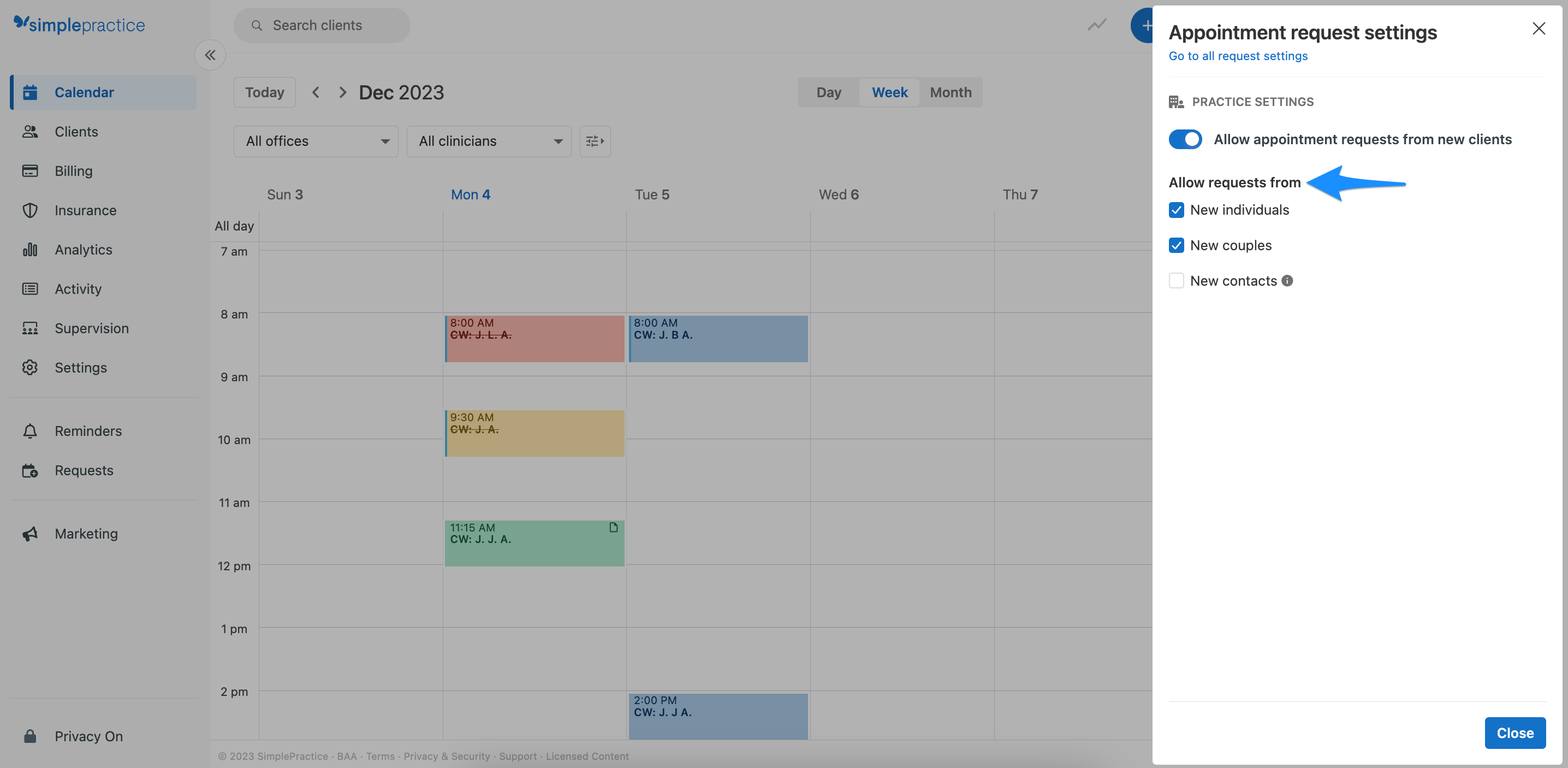Select the Supervision icon

[x=30, y=328]
